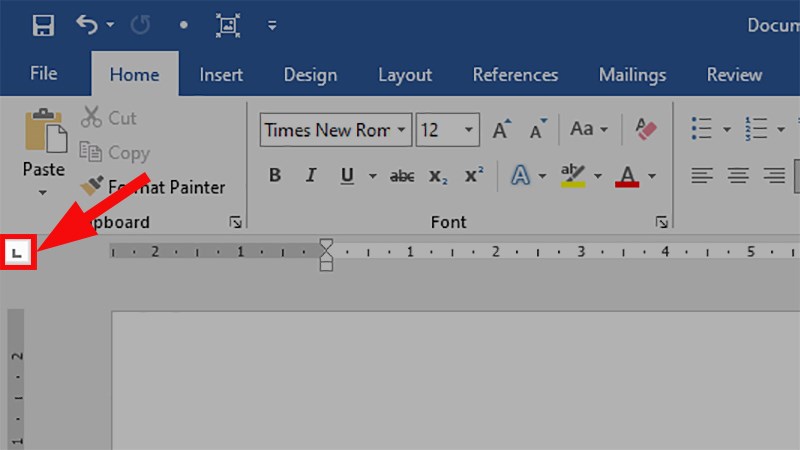The image size is (800, 450).
Task: Apply yellow text highlight color
Action: (573, 176)
